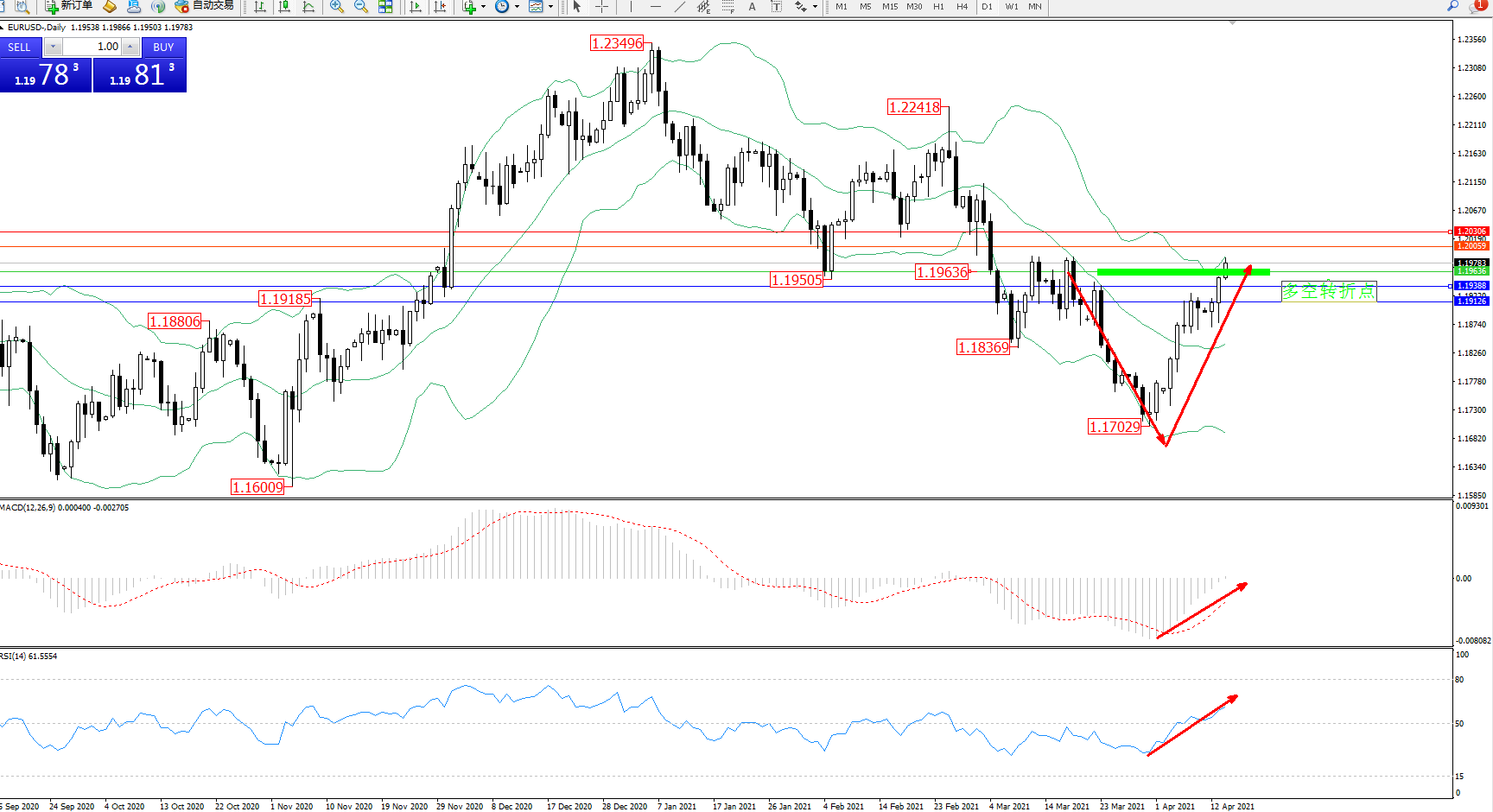Viewport: 1493px width, 812px height.
Task: Click the BUY button
Action: point(163,47)
